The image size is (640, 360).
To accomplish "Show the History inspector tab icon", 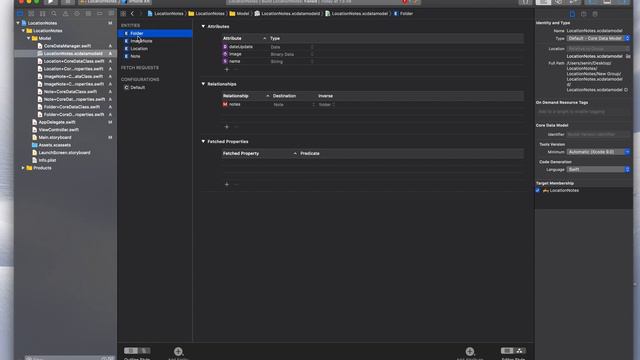I will (584, 14).
